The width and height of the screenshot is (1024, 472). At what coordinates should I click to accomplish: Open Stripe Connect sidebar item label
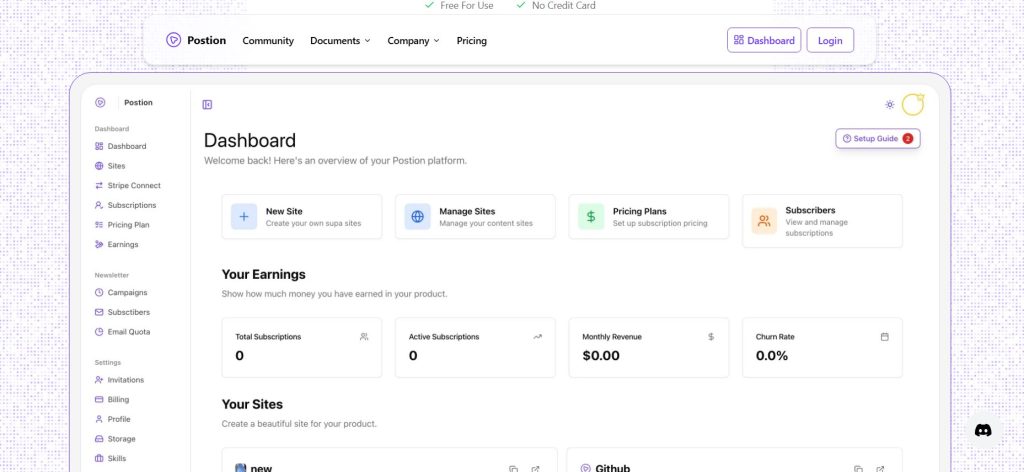point(134,185)
